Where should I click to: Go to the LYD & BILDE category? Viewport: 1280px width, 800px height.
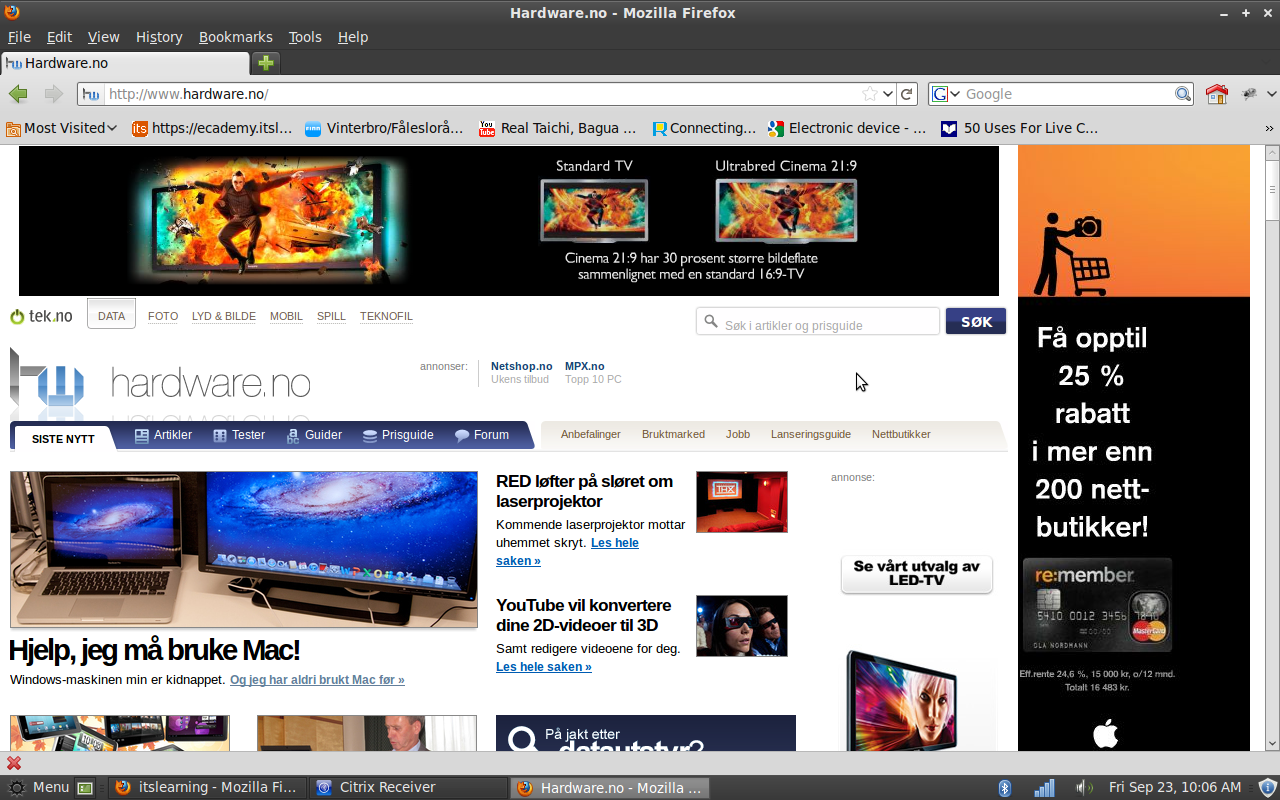(x=224, y=316)
